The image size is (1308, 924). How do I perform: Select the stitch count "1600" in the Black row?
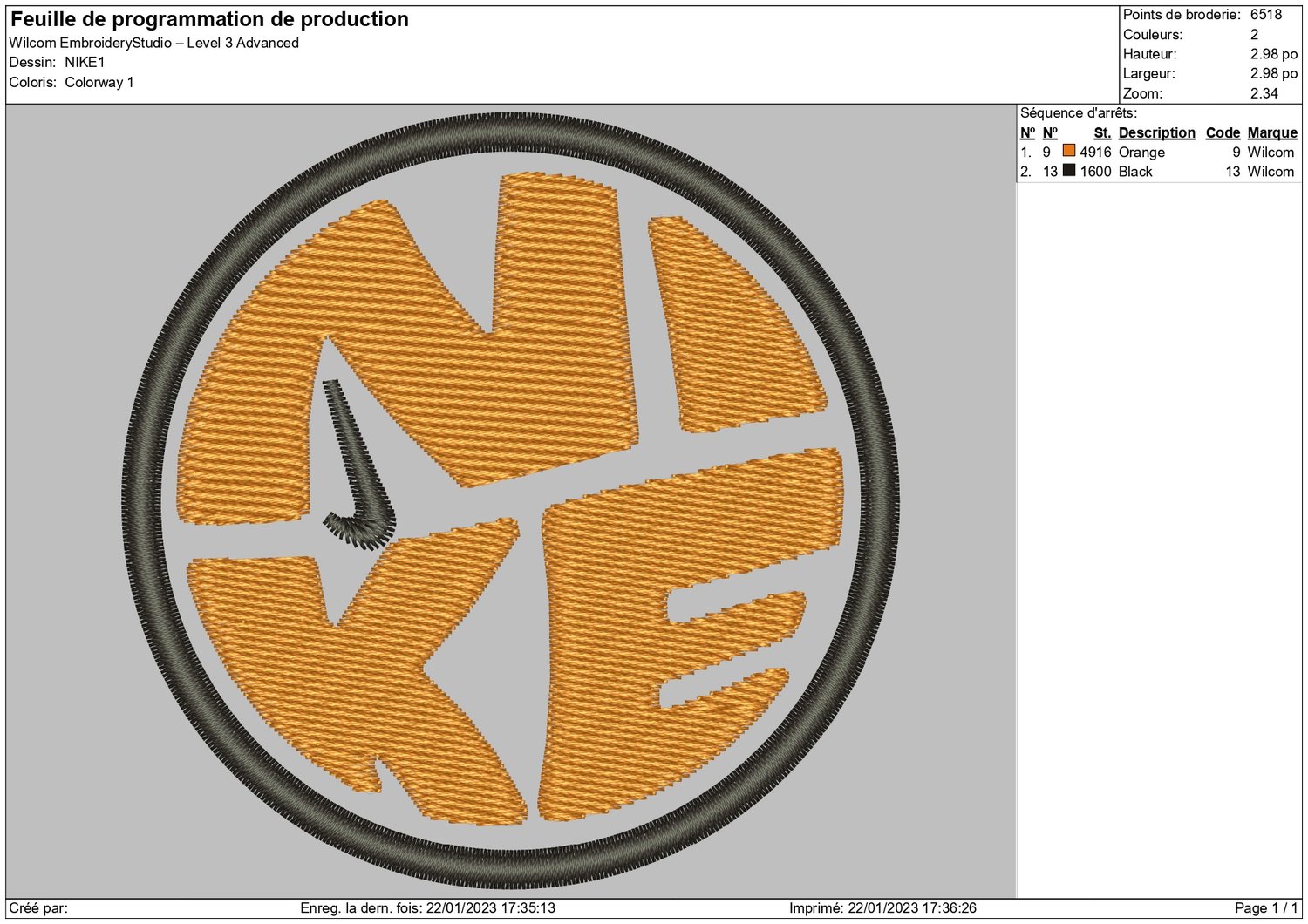pos(1095,172)
